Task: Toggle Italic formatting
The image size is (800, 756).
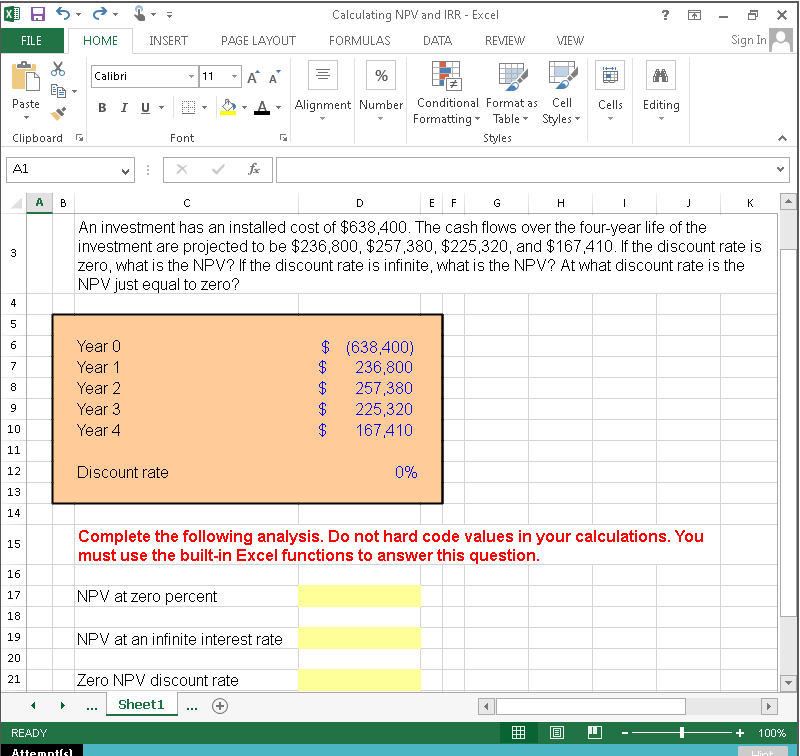Action: [124, 107]
